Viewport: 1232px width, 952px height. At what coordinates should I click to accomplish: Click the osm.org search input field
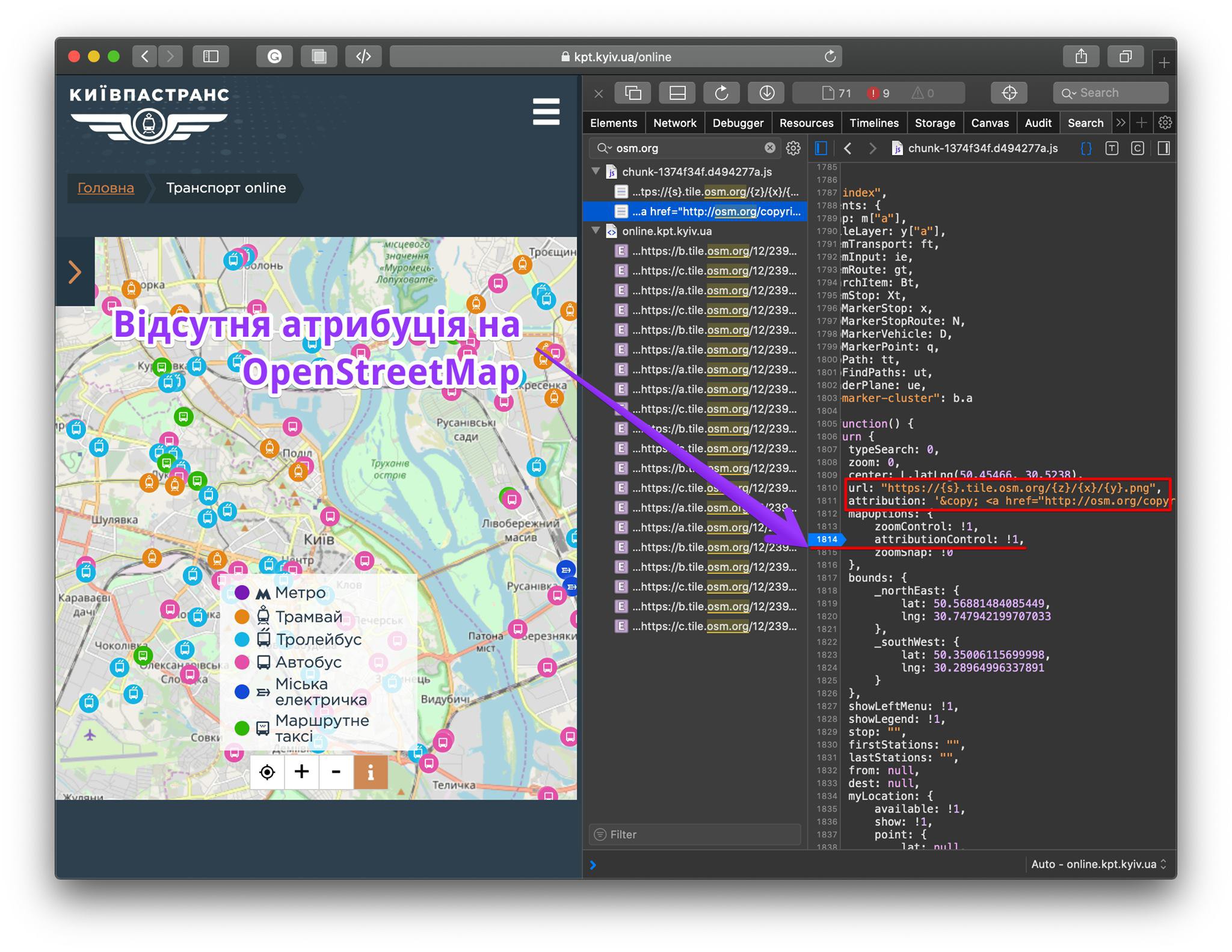(x=686, y=148)
